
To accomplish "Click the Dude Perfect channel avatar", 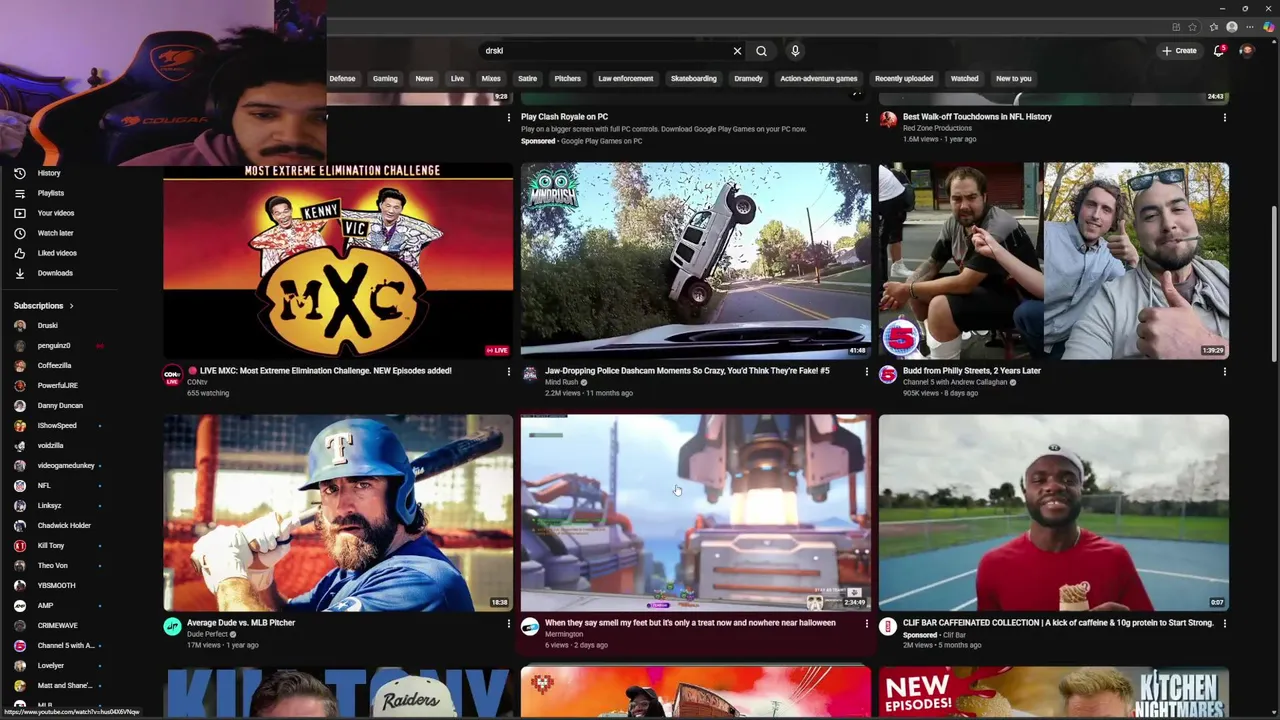I will (172, 627).
